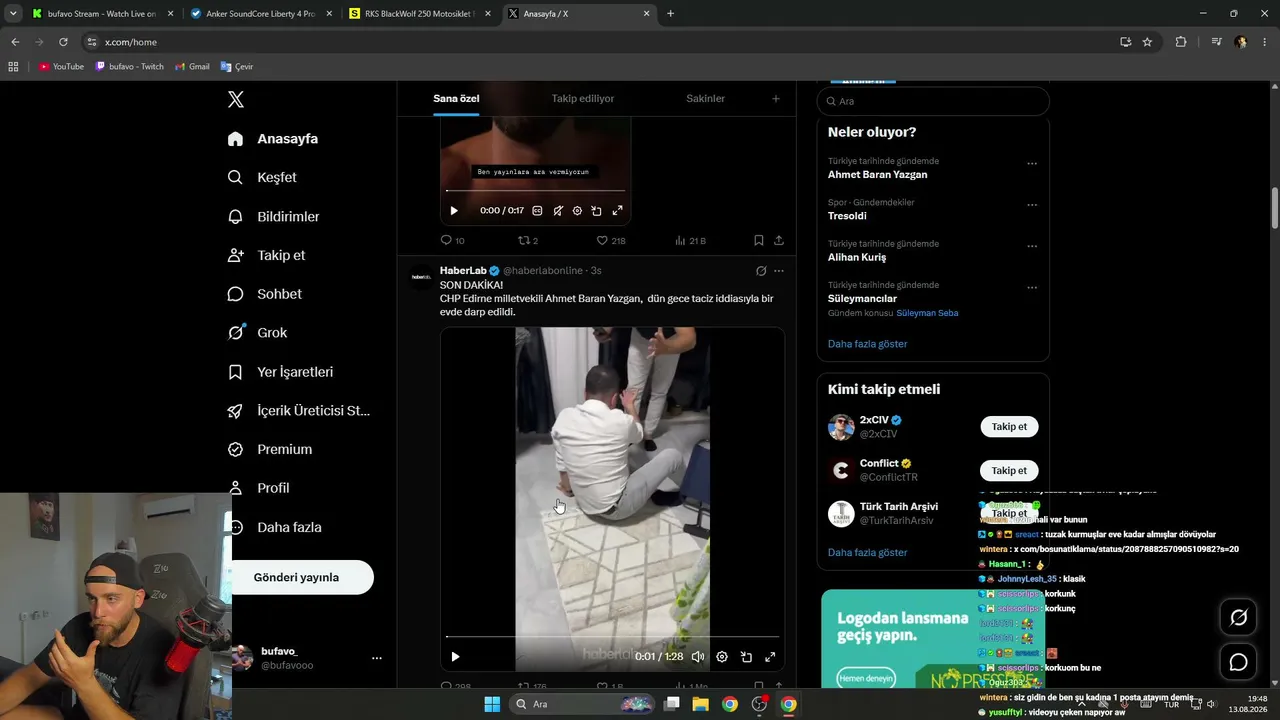Click the reply icon with 10 replies

point(446,240)
